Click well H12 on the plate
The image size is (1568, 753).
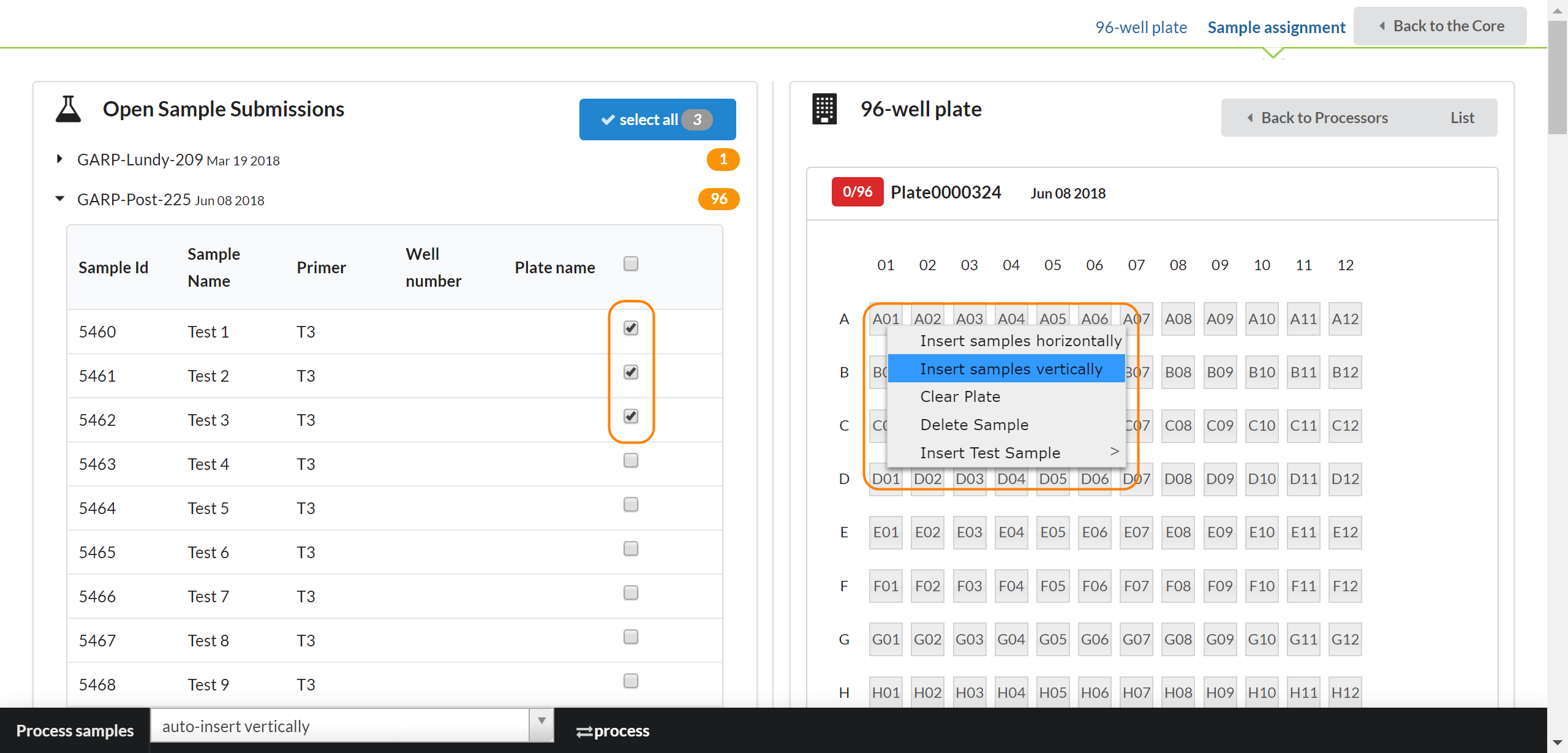(1344, 692)
